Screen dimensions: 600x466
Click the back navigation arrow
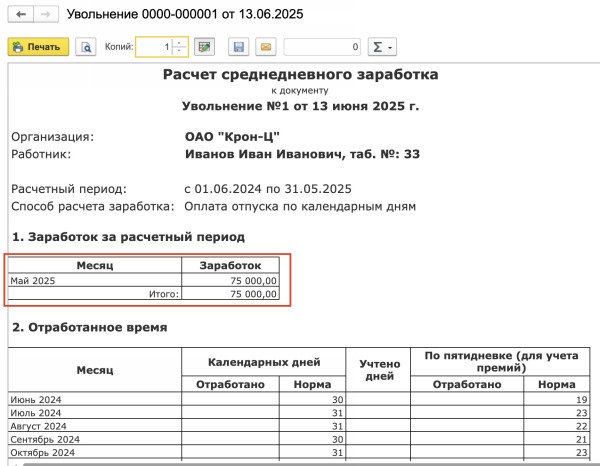click(19, 15)
